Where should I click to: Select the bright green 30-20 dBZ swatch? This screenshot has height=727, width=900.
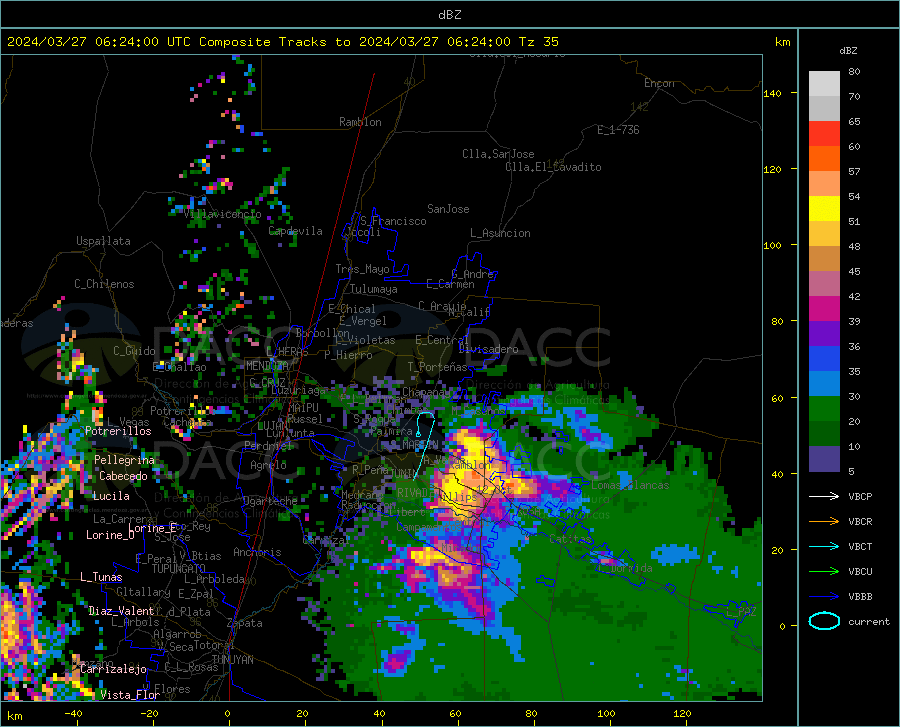pos(824,409)
